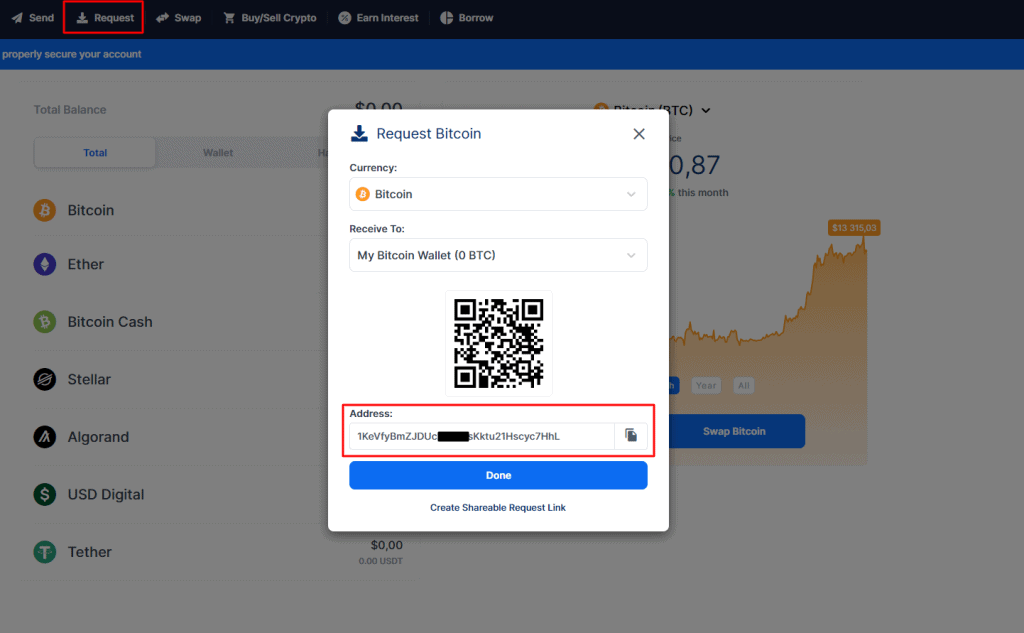Click the Earn Interest percent icon

tap(345, 18)
